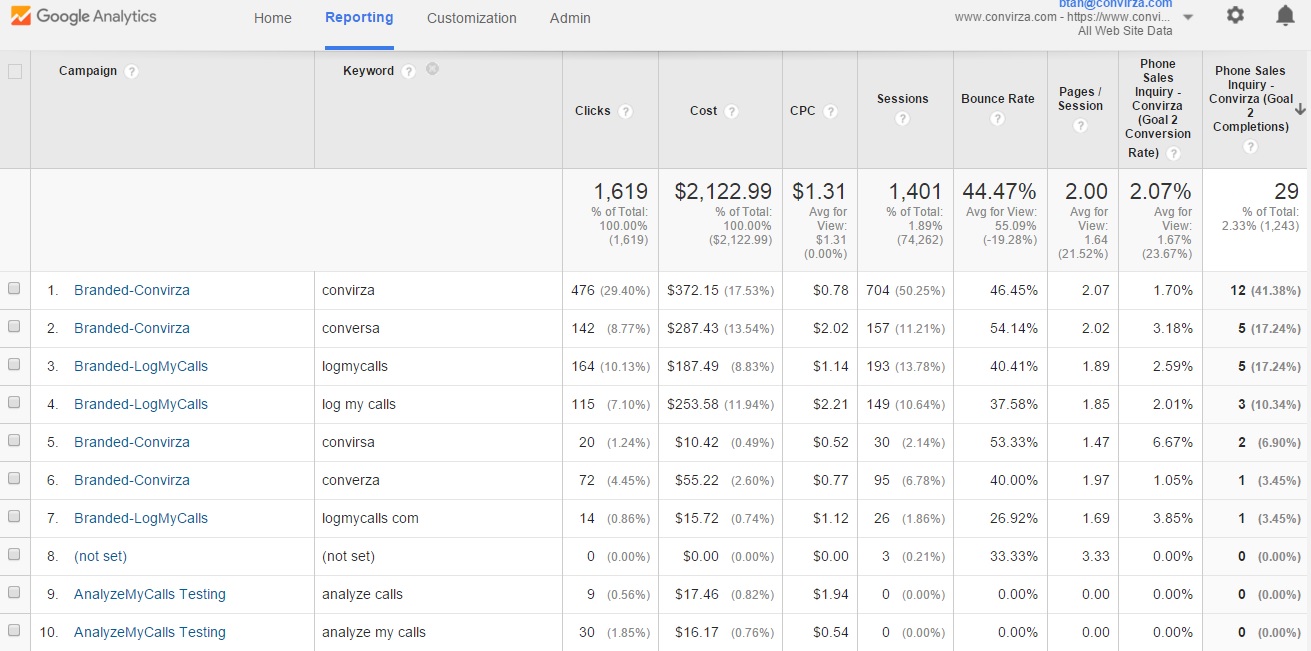
Task: Open Branded-Convirza link in row 6
Action: point(132,480)
